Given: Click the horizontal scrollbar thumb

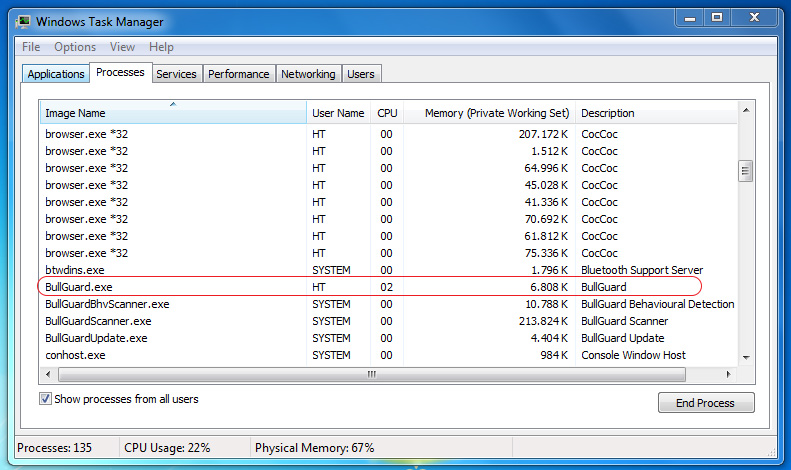Looking at the screenshot, I should tap(372, 374).
